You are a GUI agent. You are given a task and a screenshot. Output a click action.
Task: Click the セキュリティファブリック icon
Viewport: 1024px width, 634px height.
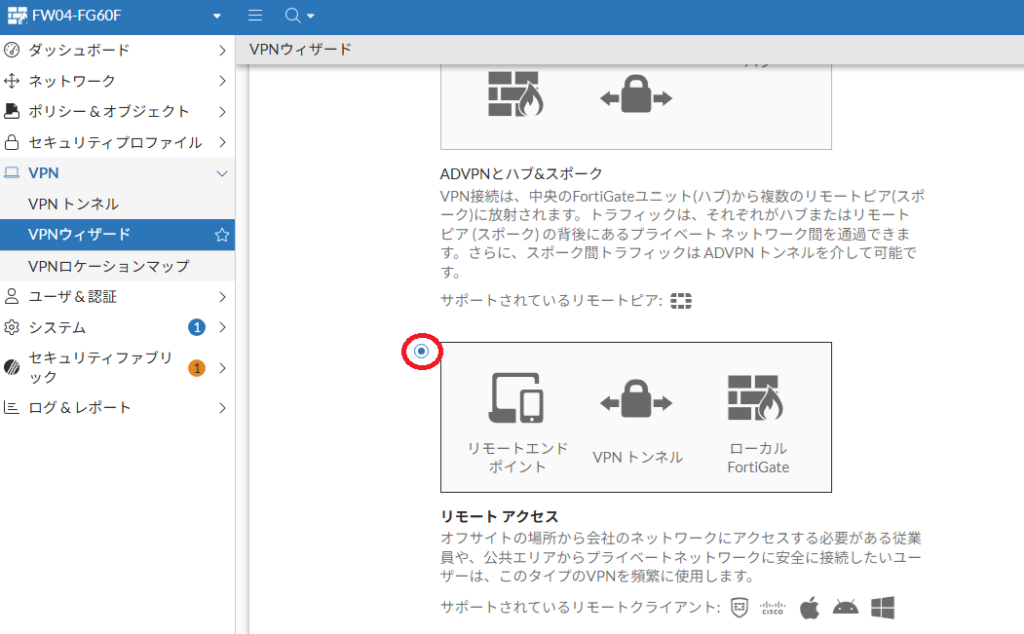[x=12, y=368]
